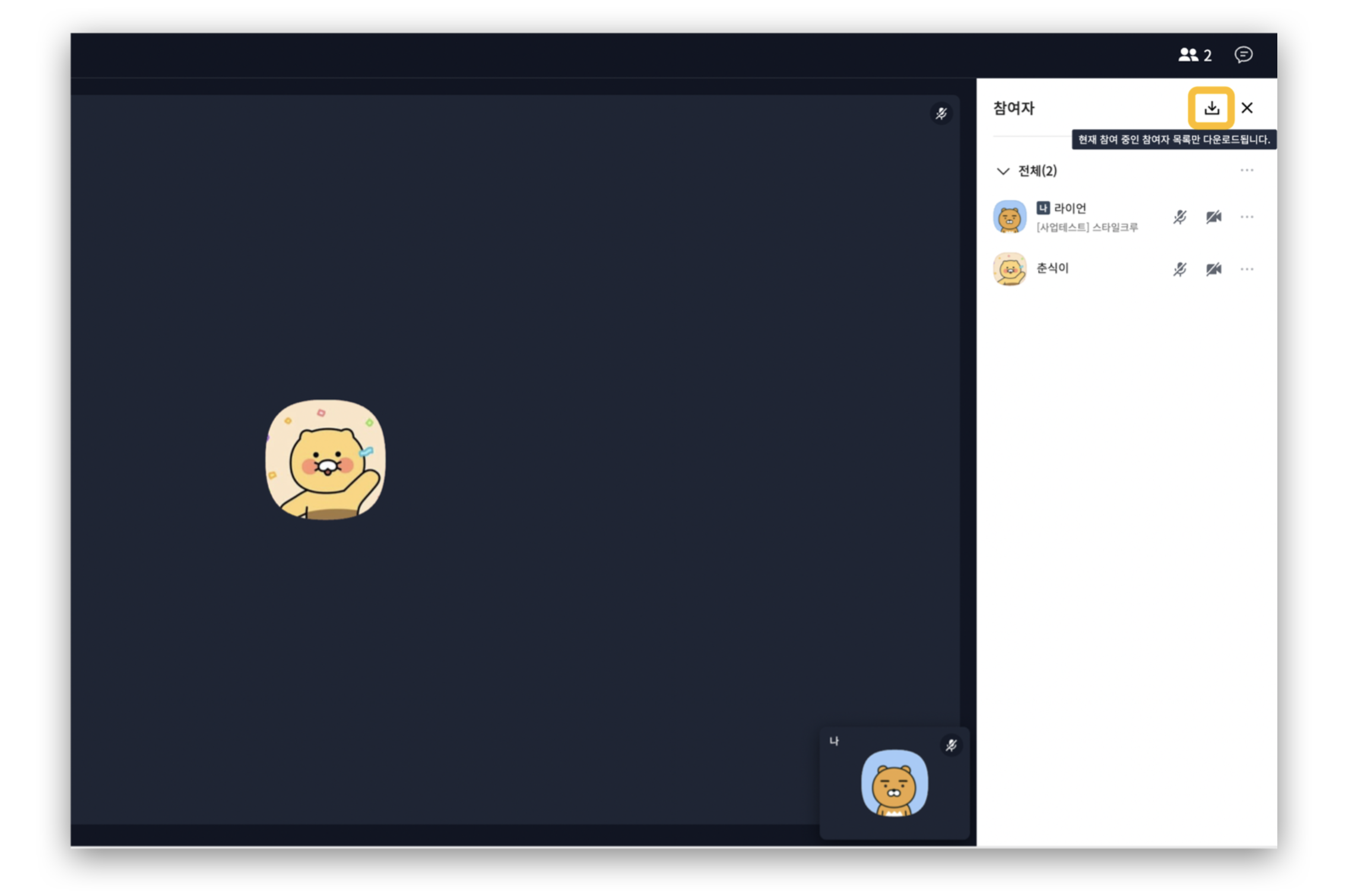Toggle 라이언's microphone mute
Screen dimensions: 1345x896
(x=1179, y=217)
